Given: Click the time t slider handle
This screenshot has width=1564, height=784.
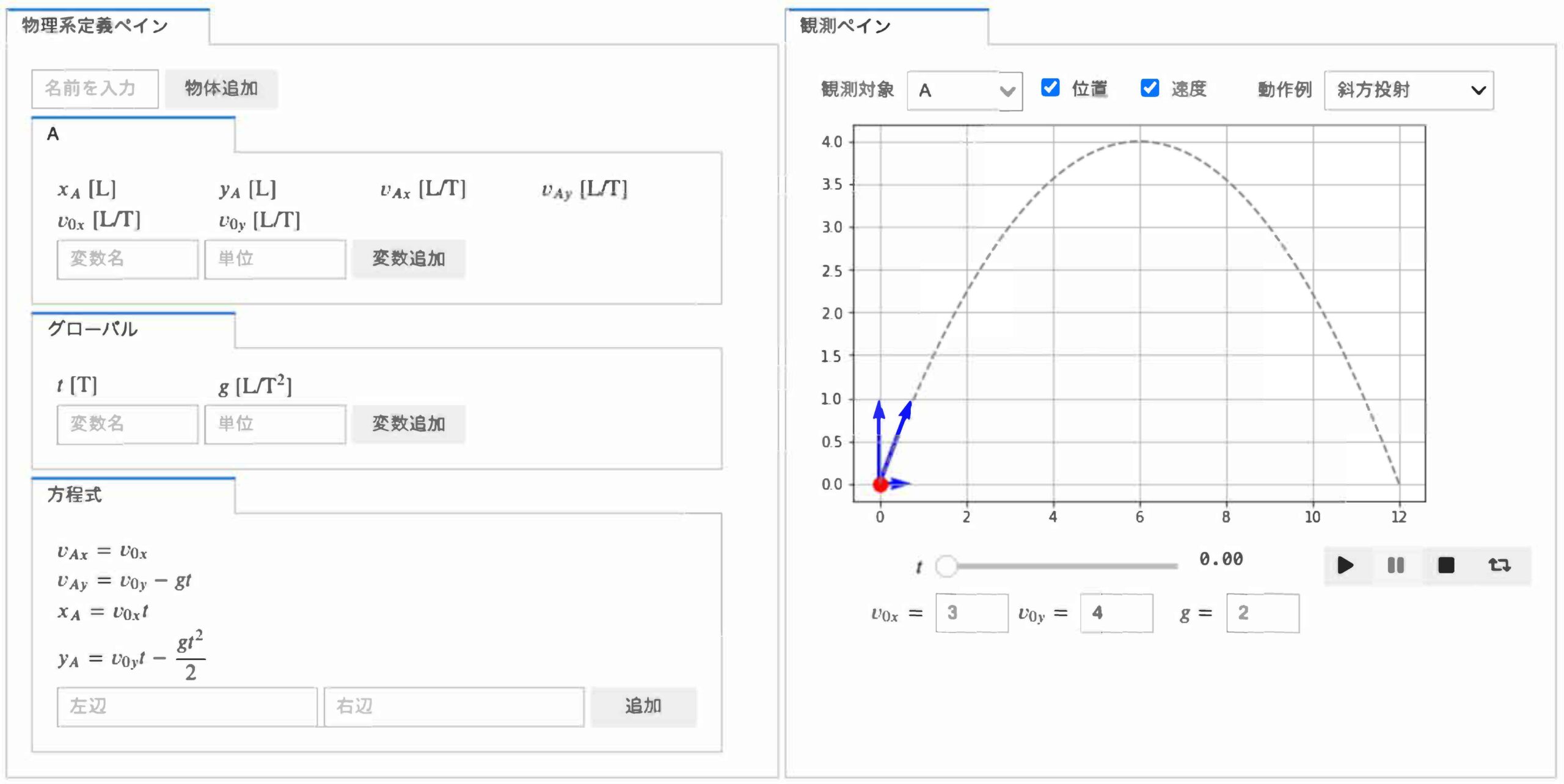Looking at the screenshot, I should coord(946,566).
